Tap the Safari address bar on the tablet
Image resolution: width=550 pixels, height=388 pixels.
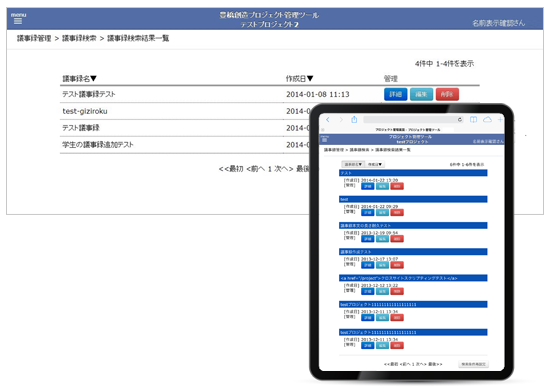point(413,120)
